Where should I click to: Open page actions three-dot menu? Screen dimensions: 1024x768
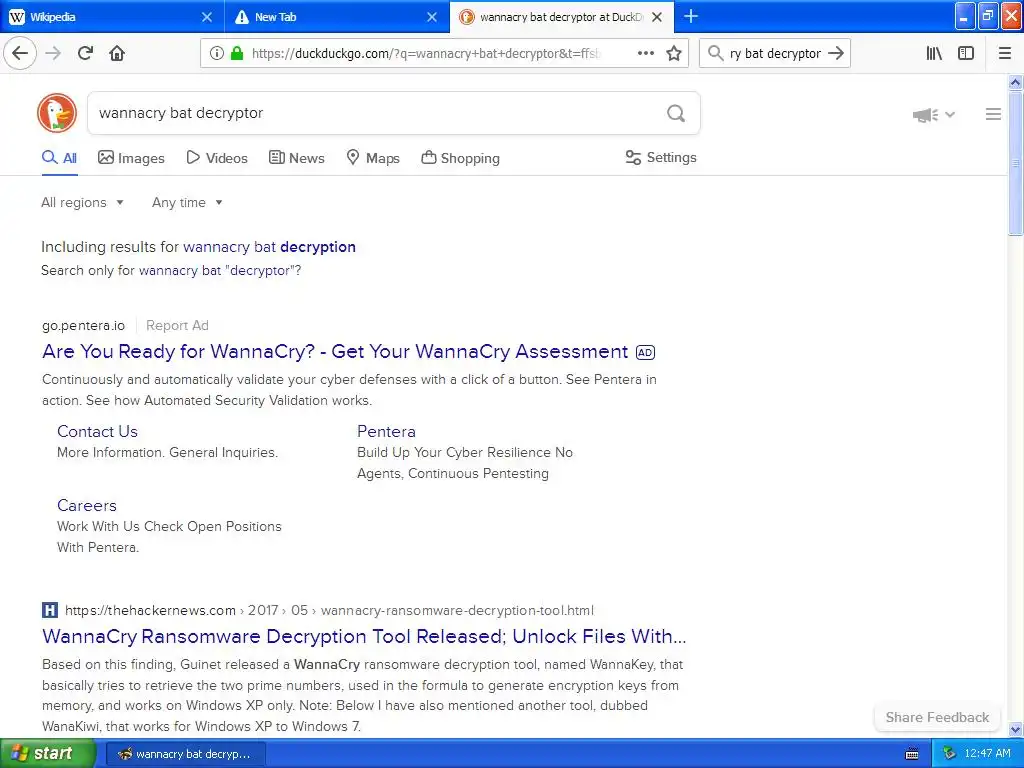click(x=646, y=53)
